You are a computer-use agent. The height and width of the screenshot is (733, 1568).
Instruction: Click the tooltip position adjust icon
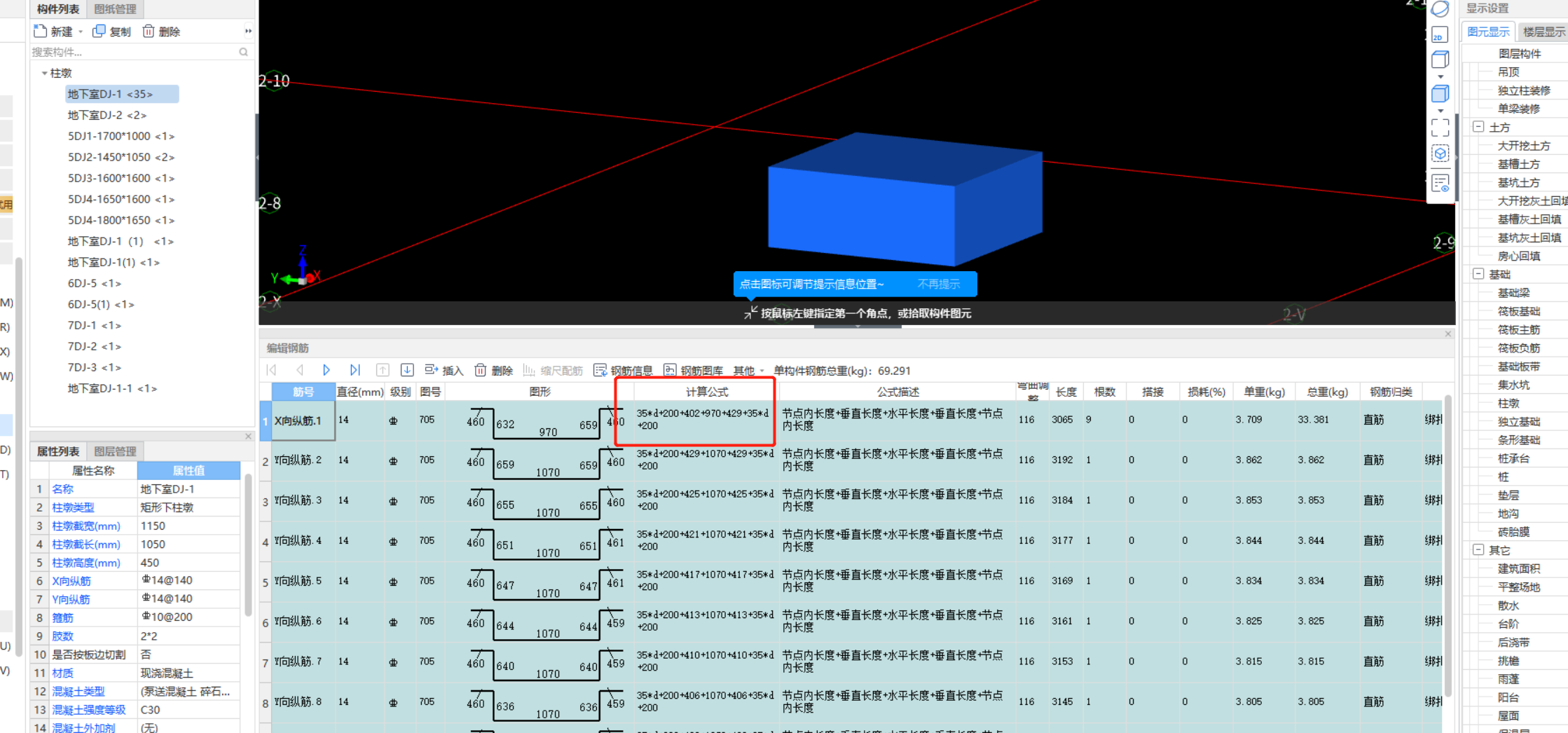(750, 313)
